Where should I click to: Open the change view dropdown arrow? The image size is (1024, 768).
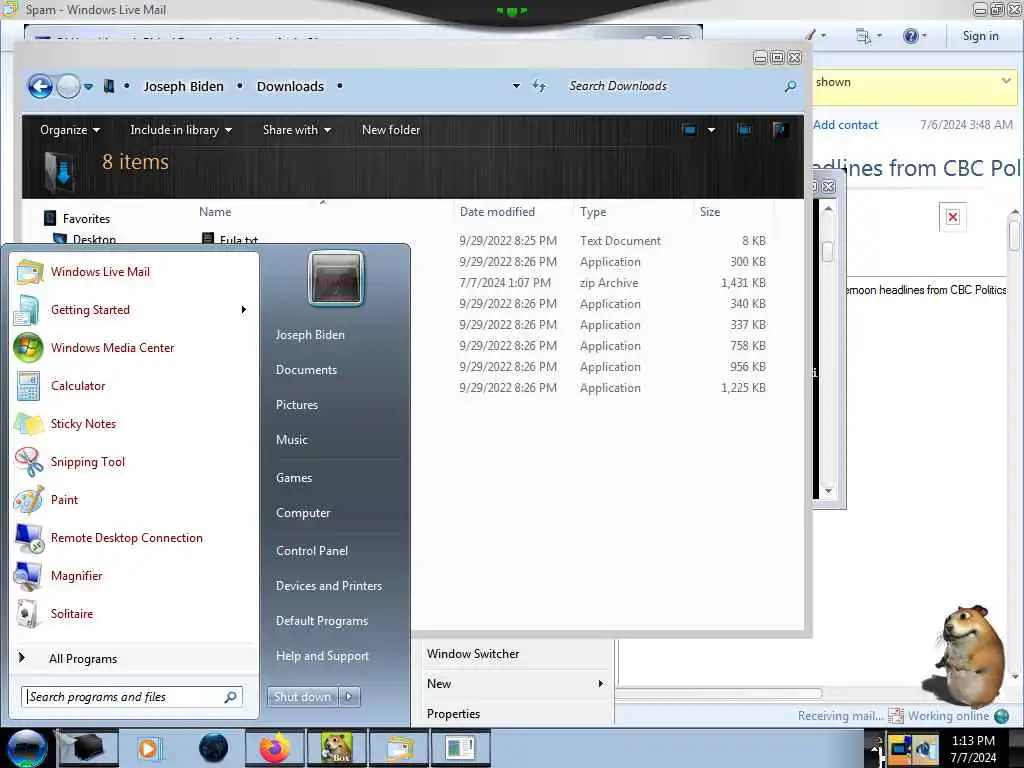click(711, 130)
